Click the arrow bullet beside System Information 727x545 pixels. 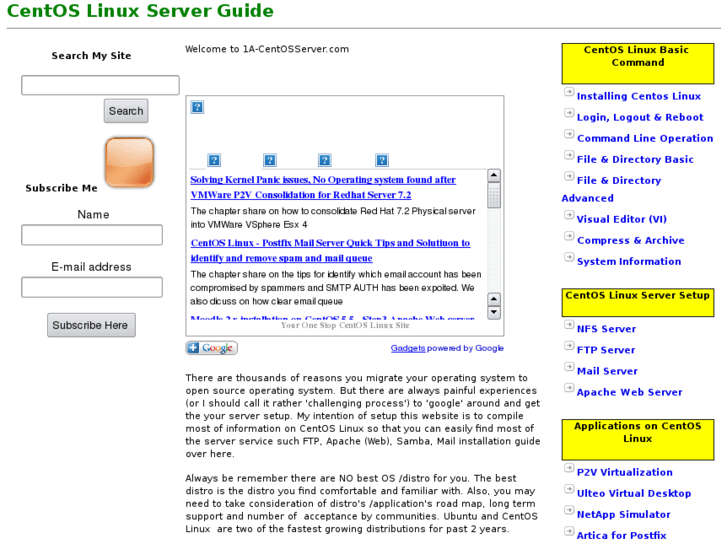(x=569, y=257)
